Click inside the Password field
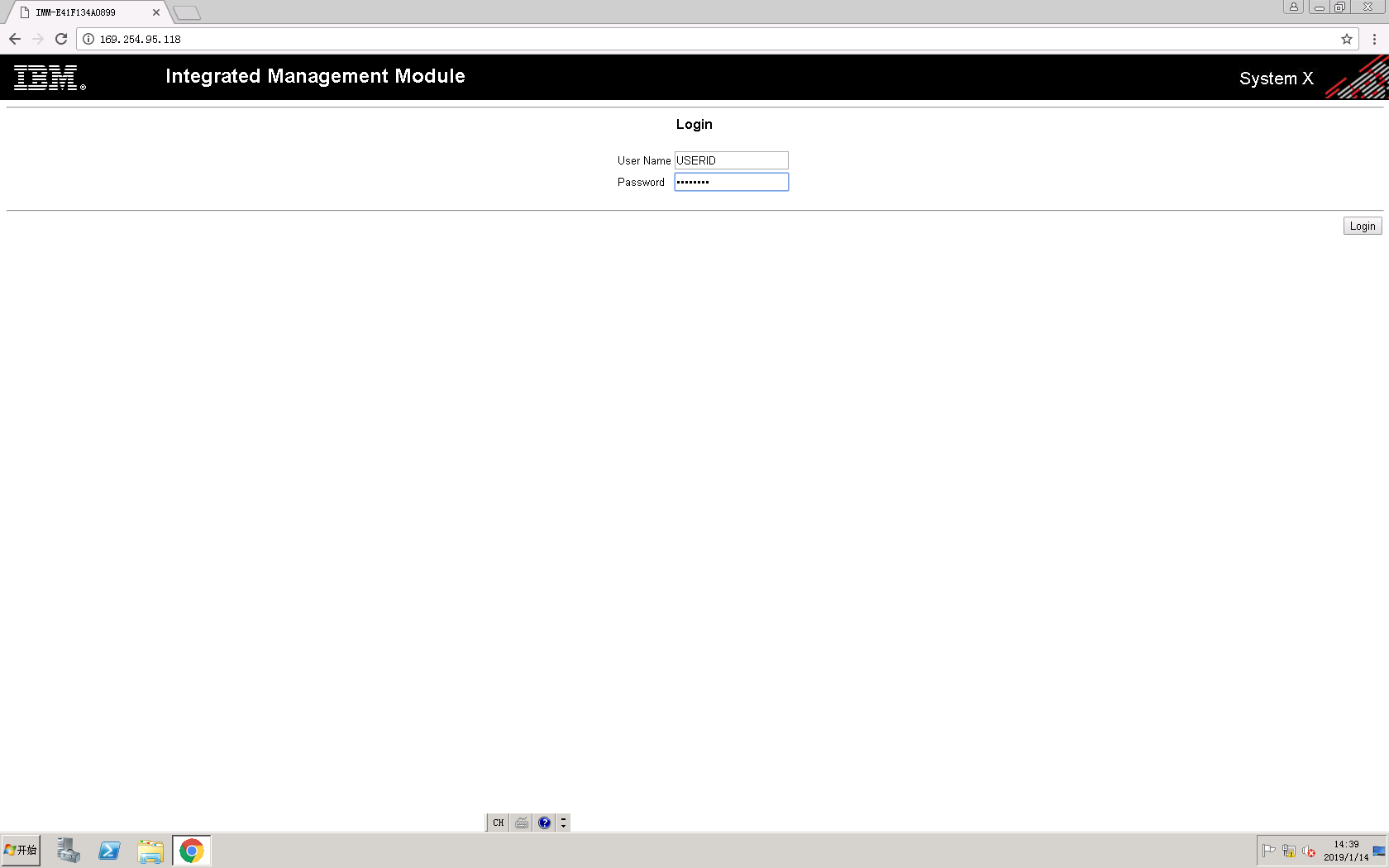 pyautogui.click(x=731, y=181)
